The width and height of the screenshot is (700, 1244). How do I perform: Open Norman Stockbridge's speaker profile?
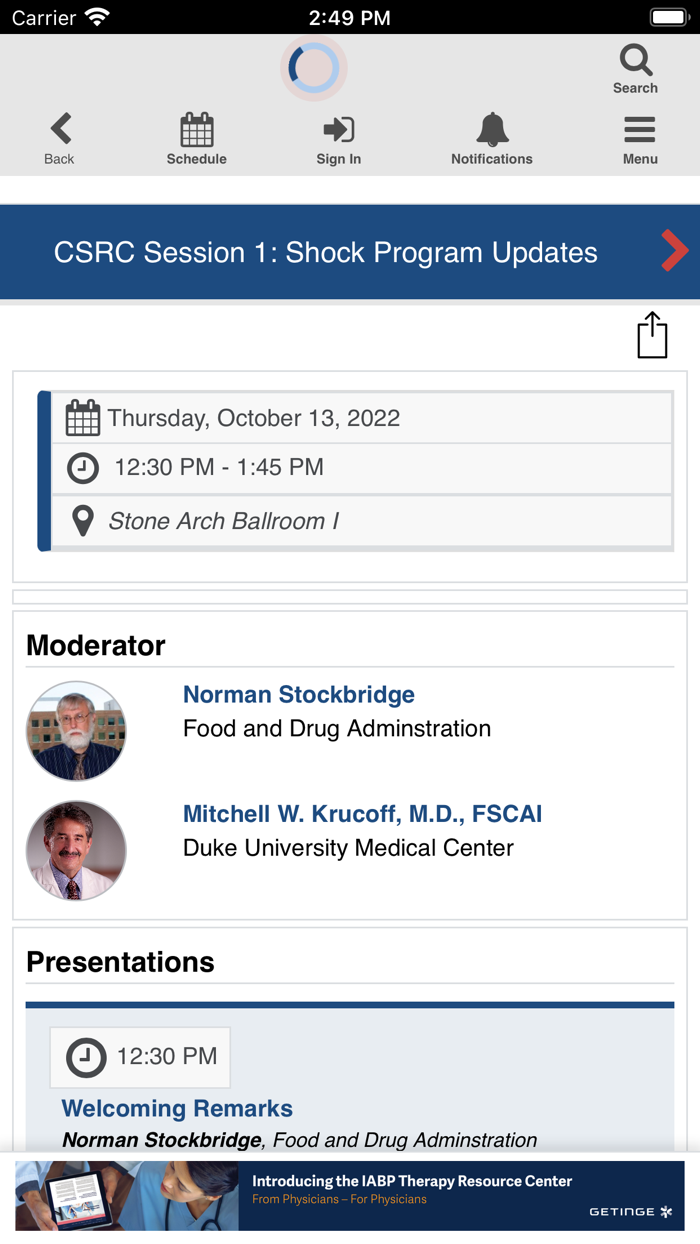(x=298, y=694)
